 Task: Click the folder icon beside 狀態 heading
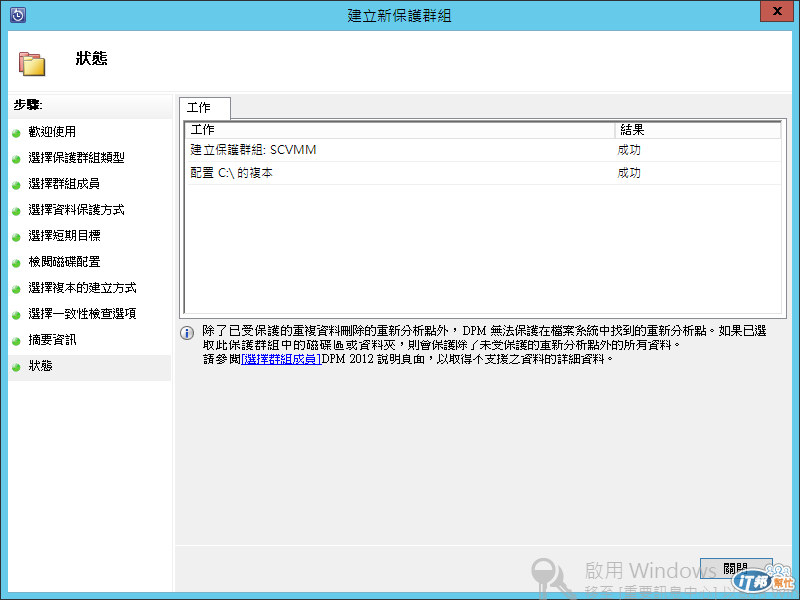32,64
